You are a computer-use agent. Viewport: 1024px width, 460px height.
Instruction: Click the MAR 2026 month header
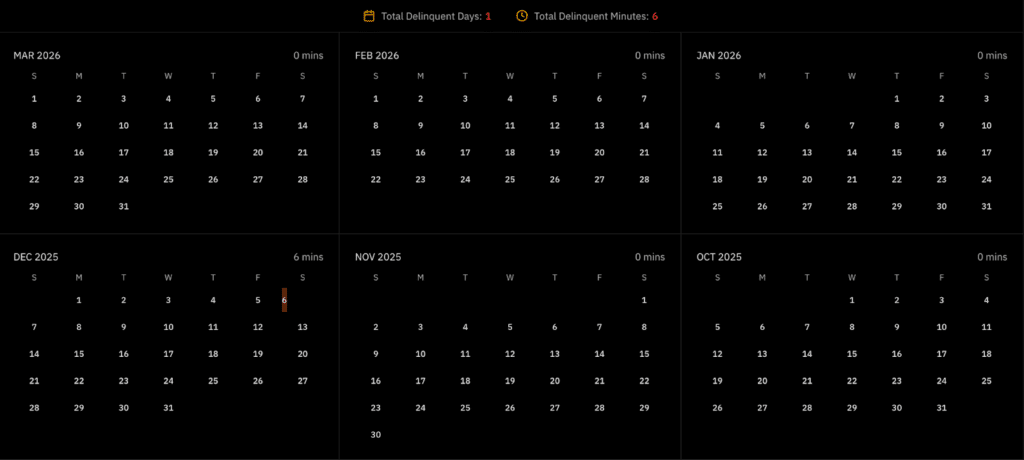[x=37, y=56]
